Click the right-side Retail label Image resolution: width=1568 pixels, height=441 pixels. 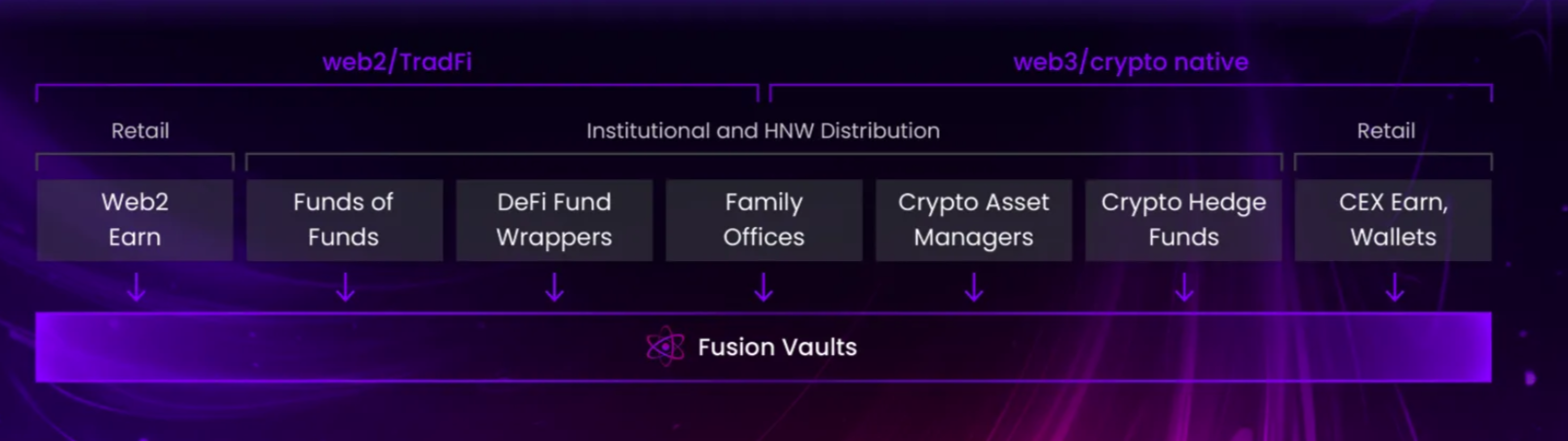pyautogui.click(x=1386, y=130)
